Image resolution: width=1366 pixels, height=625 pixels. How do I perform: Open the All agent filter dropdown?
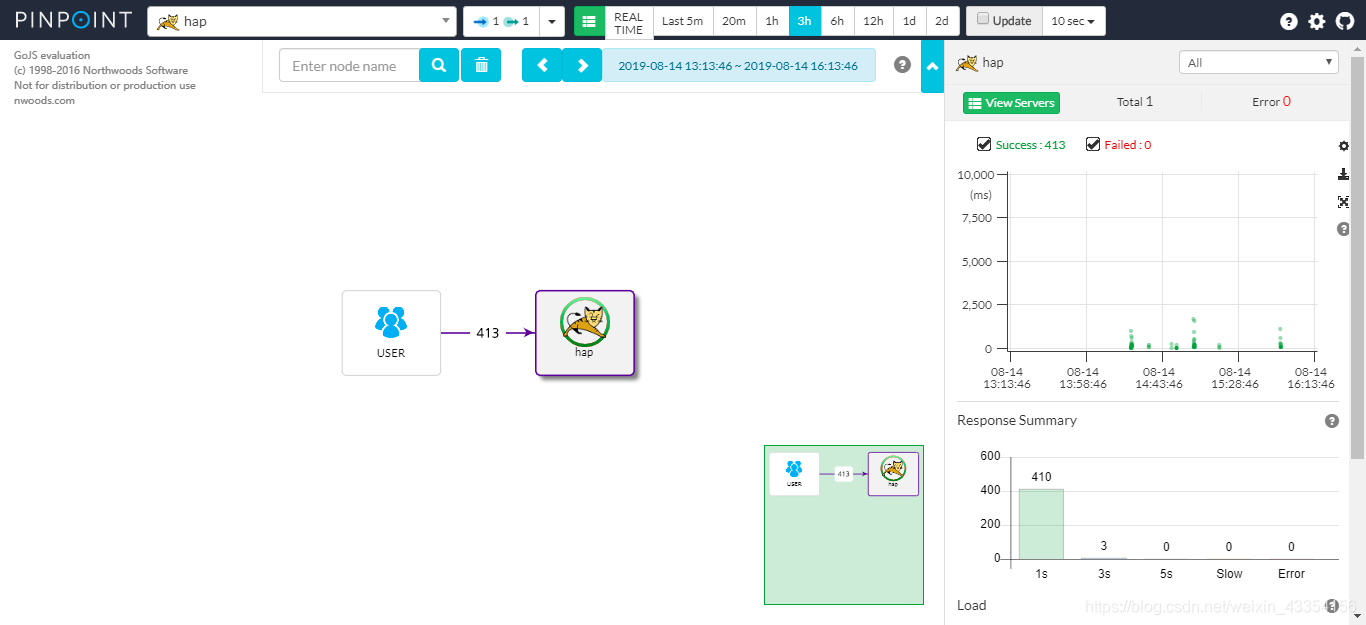[1258, 62]
